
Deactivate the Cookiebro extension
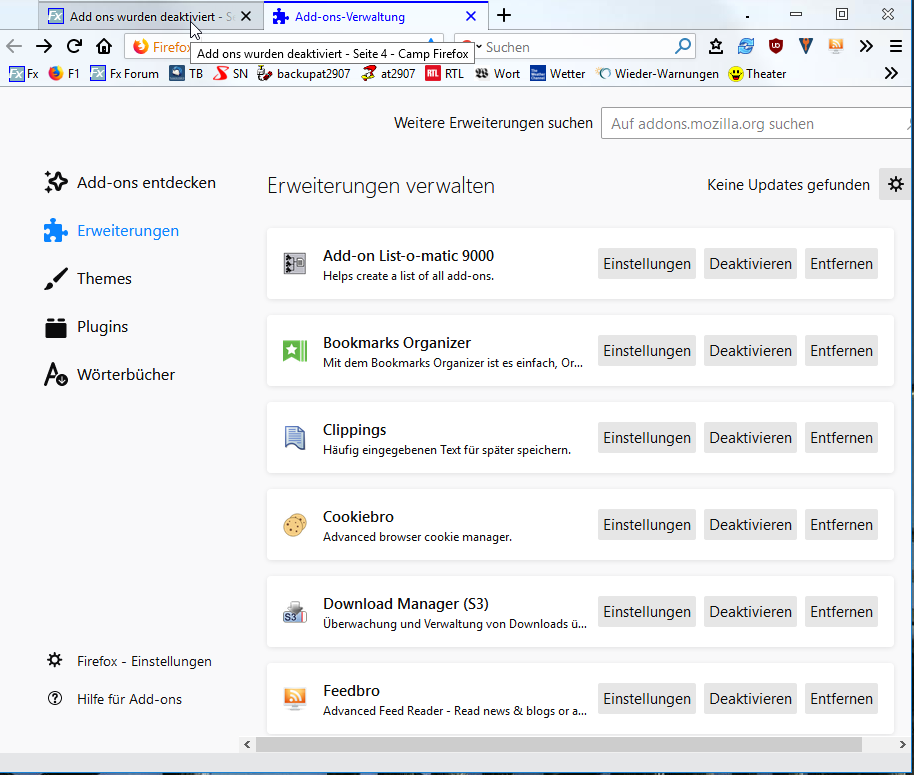point(750,524)
